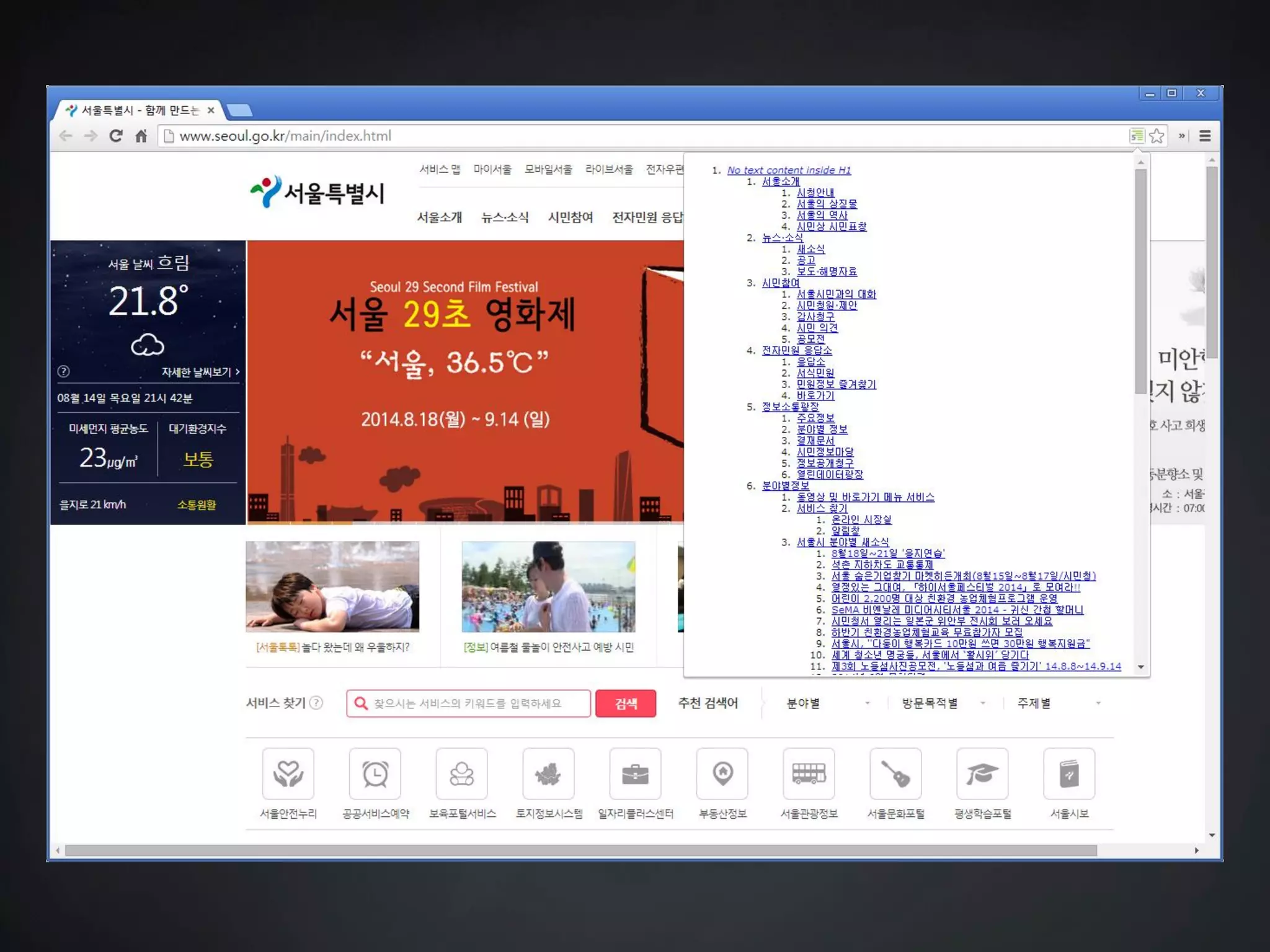Viewport: 1270px width, 952px height.
Task: Click the 시청안내 link in outline panel
Action: (815, 193)
